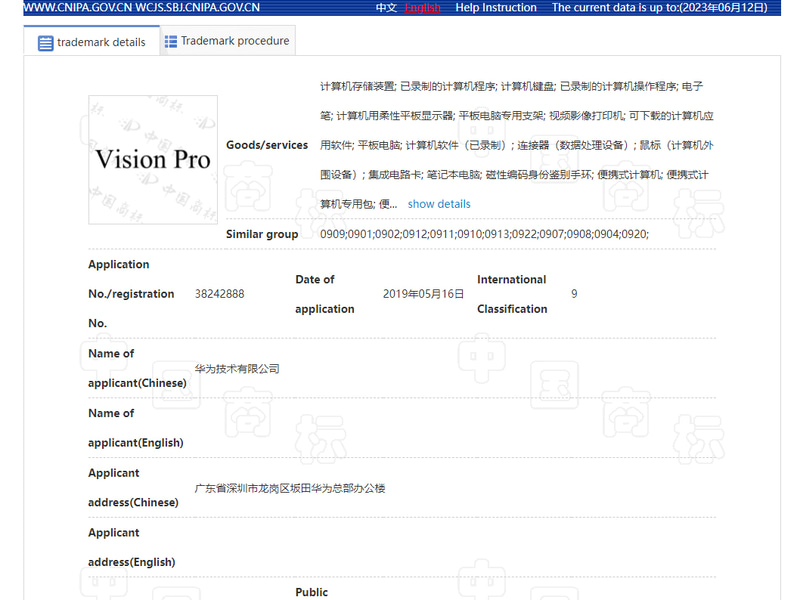800x600 pixels.
Task: Click the Name of applicant(English) label
Action: tap(136, 428)
